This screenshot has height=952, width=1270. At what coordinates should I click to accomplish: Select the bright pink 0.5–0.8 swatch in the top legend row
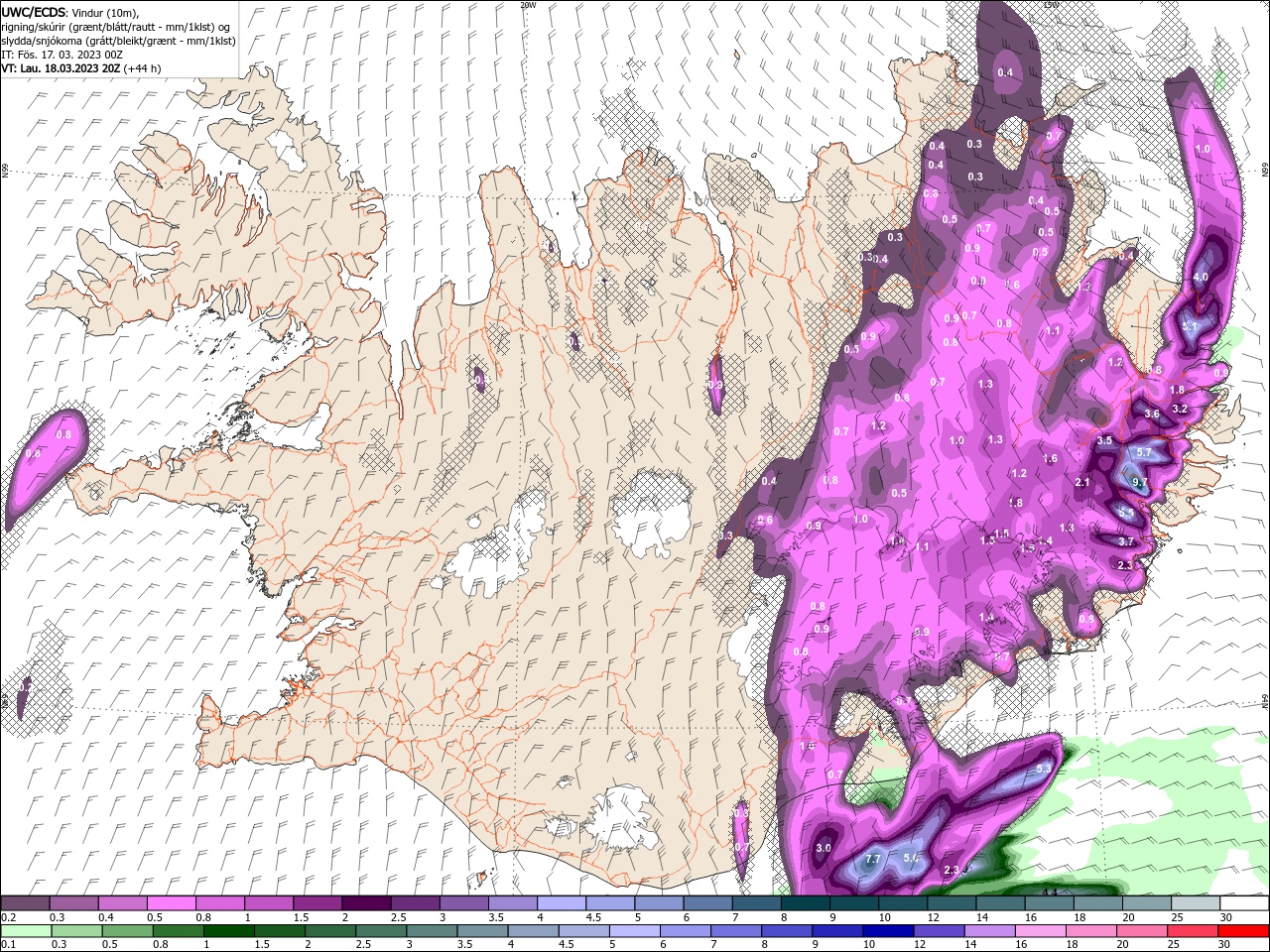pos(171,903)
